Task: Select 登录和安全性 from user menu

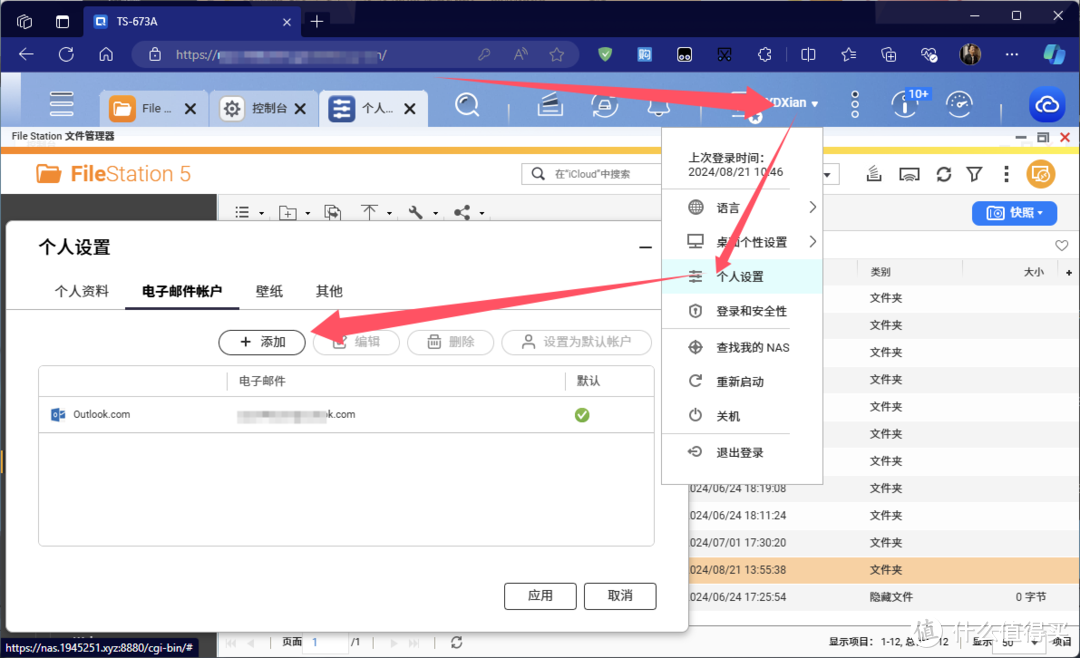Action: pos(751,311)
